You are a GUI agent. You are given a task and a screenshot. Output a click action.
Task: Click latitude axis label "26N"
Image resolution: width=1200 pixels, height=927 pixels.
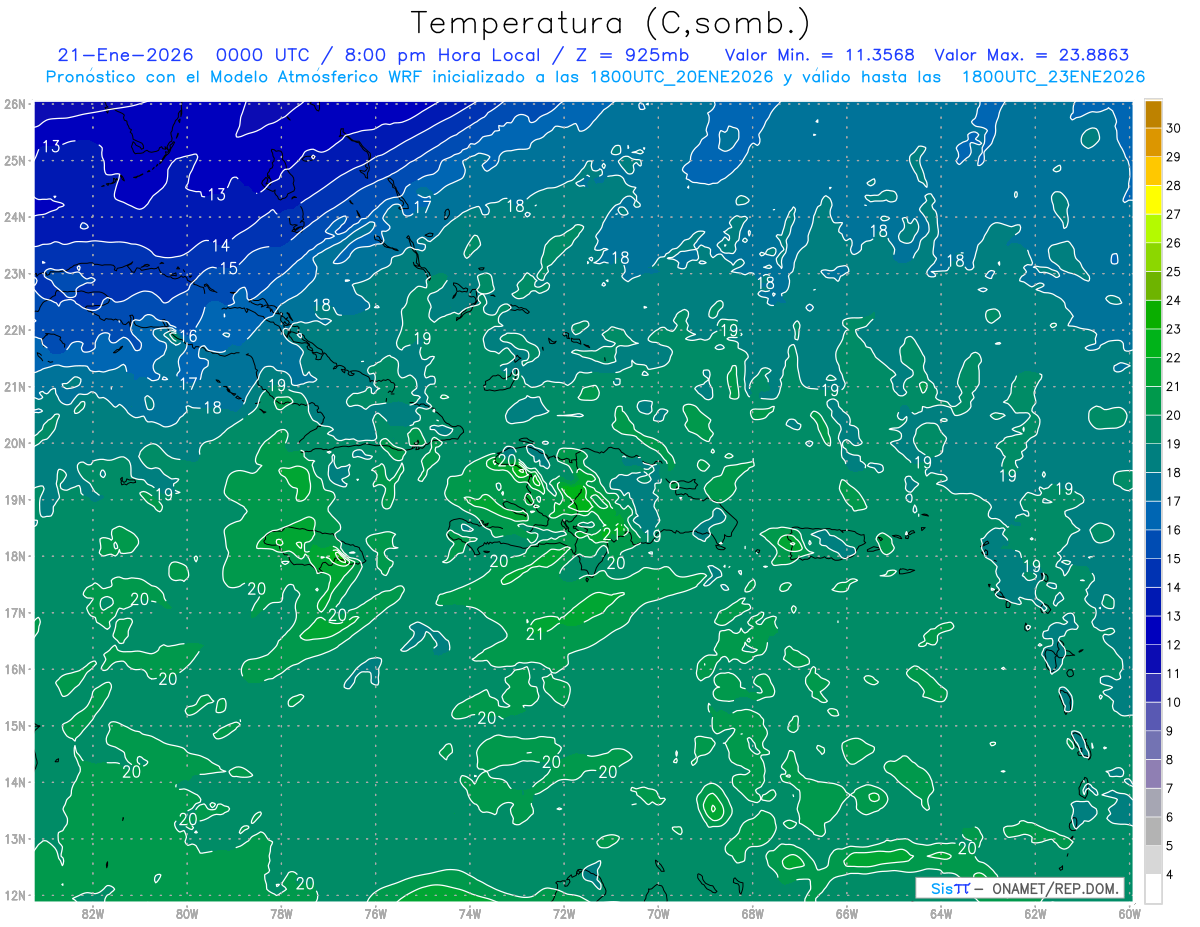click(14, 103)
